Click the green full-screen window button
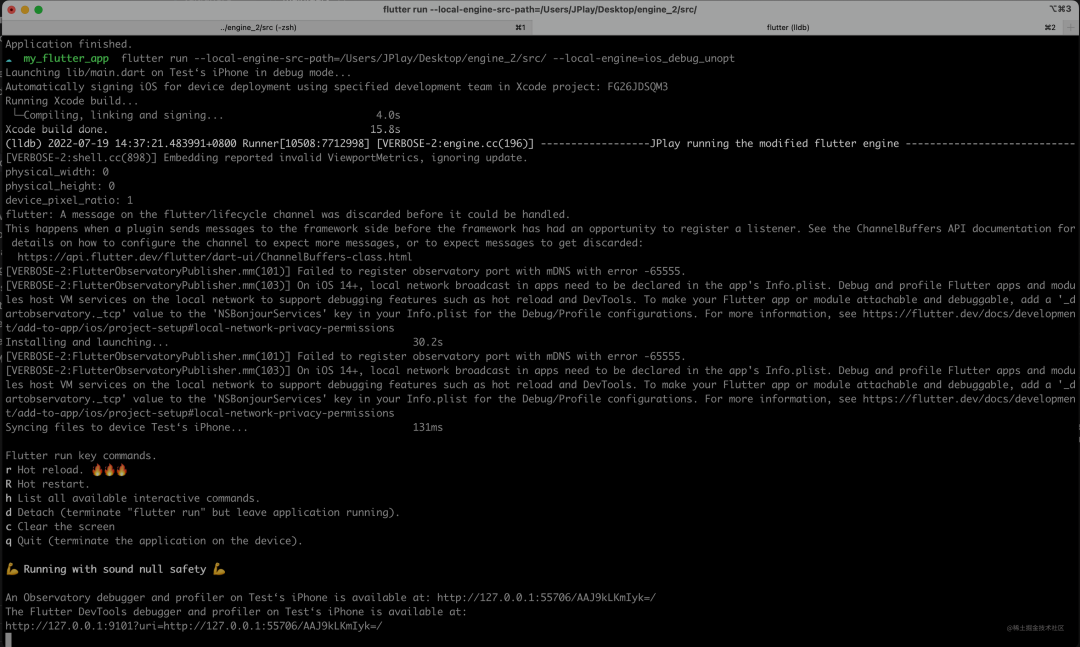The image size is (1080, 647). pos(40,9)
